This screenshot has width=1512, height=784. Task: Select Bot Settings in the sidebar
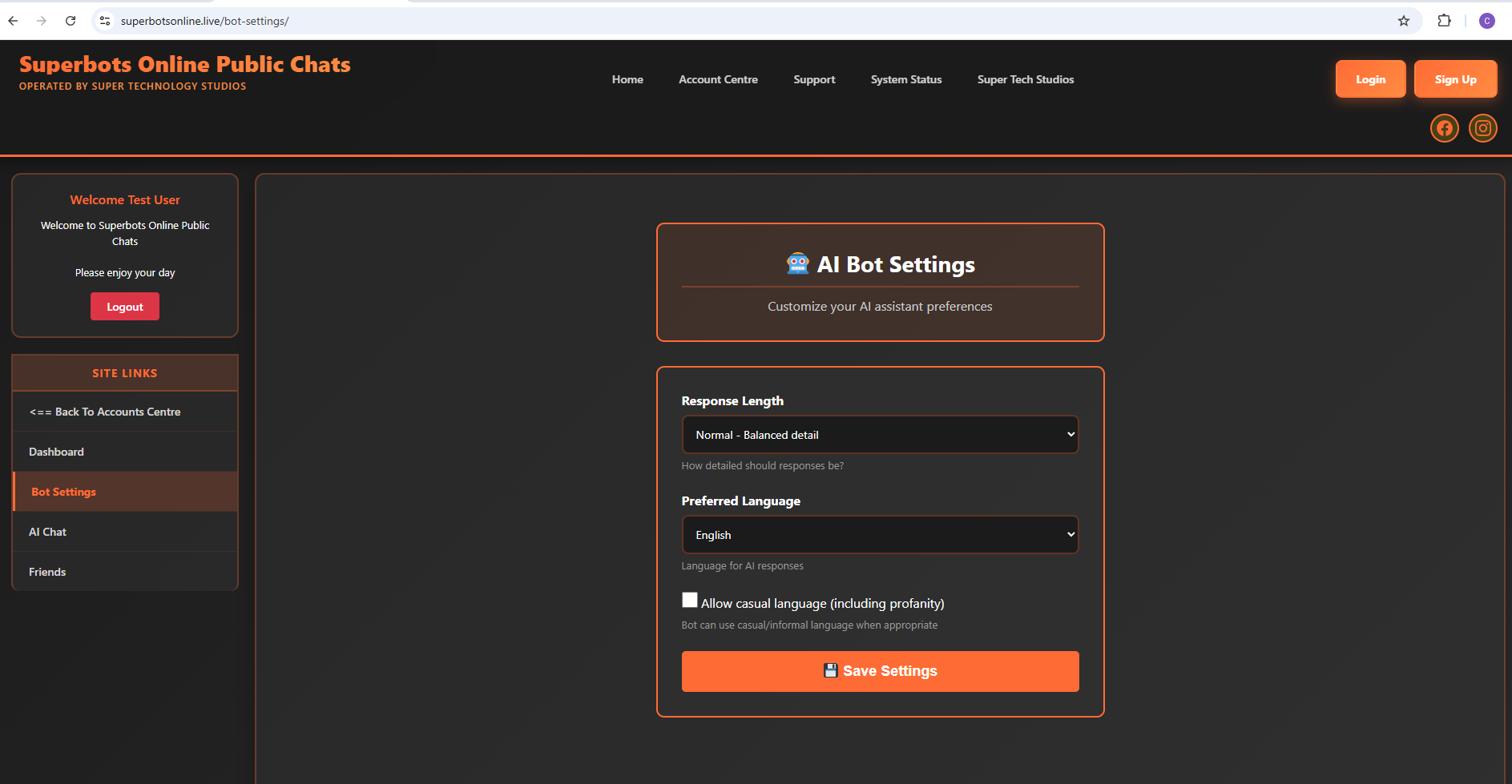125,492
